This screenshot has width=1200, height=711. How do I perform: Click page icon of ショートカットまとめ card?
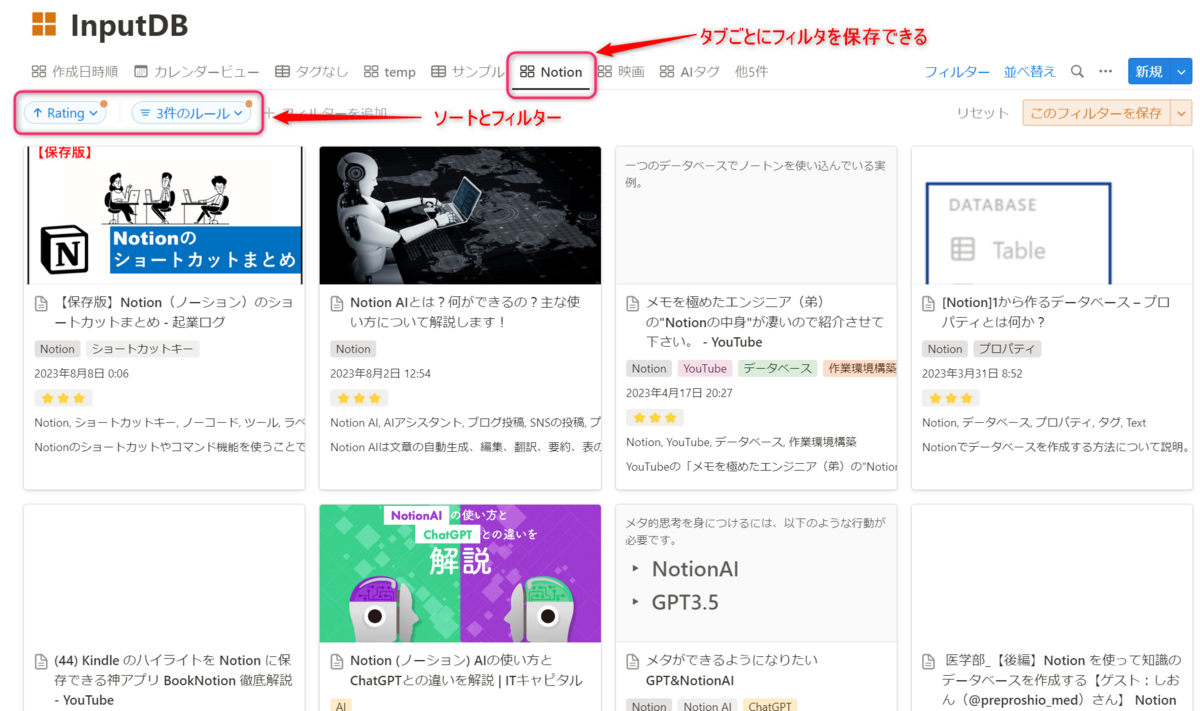41,304
